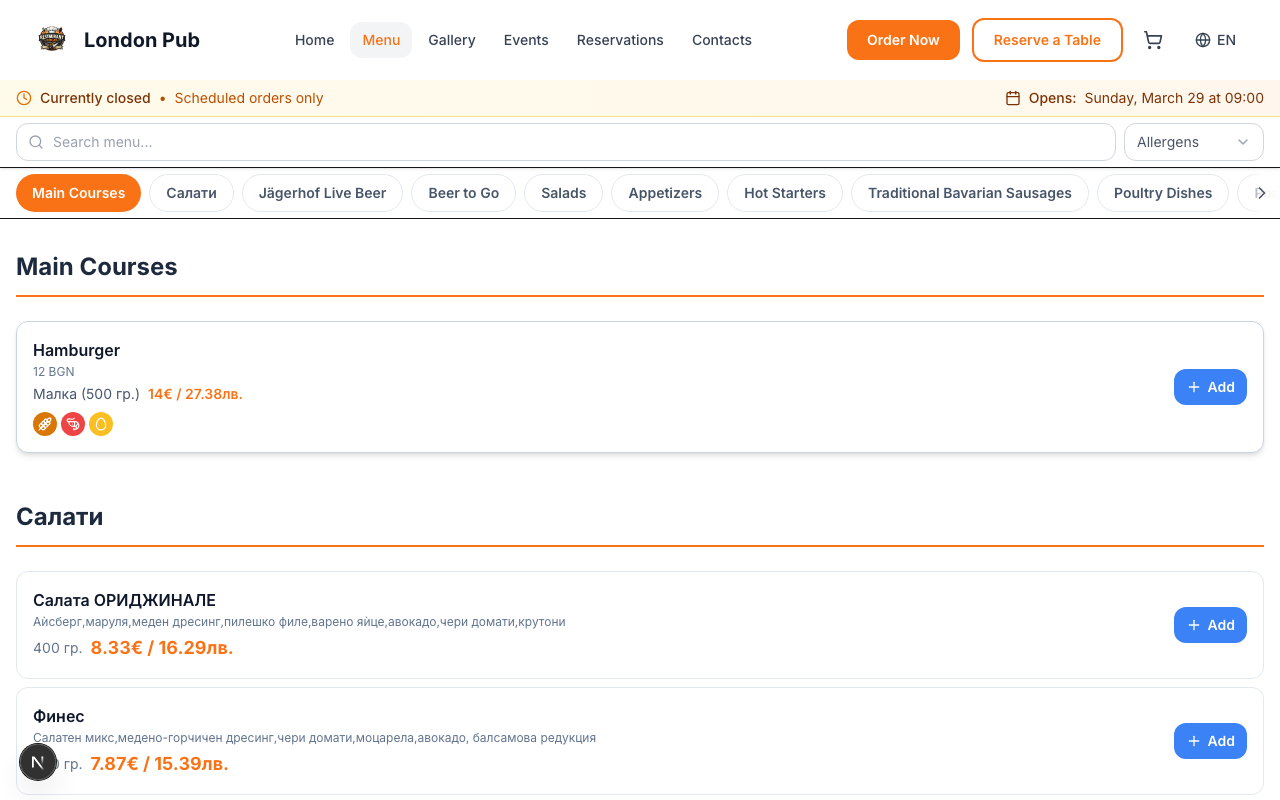Add Салата ОРИДЖИНАЛЕ to the cart
This screenshot has width=1280, height=800.
(1210, 625)
